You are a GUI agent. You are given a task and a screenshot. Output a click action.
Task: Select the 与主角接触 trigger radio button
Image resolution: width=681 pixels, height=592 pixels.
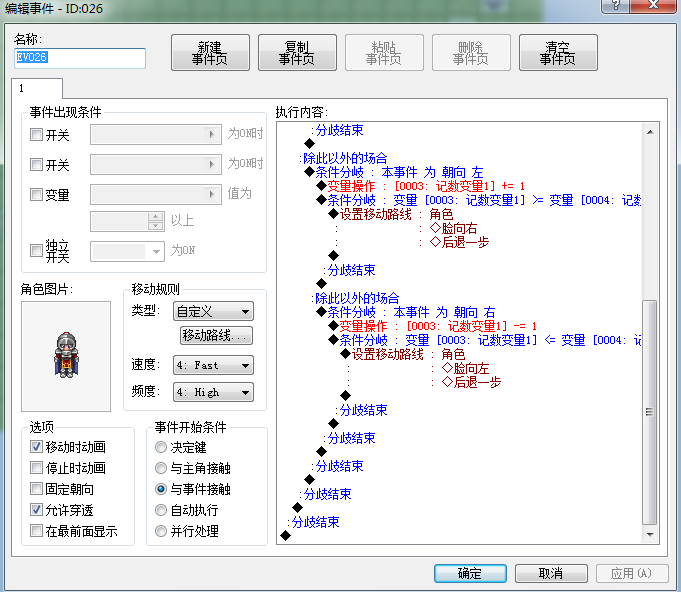pyautogui.click(x=161, y=468)
